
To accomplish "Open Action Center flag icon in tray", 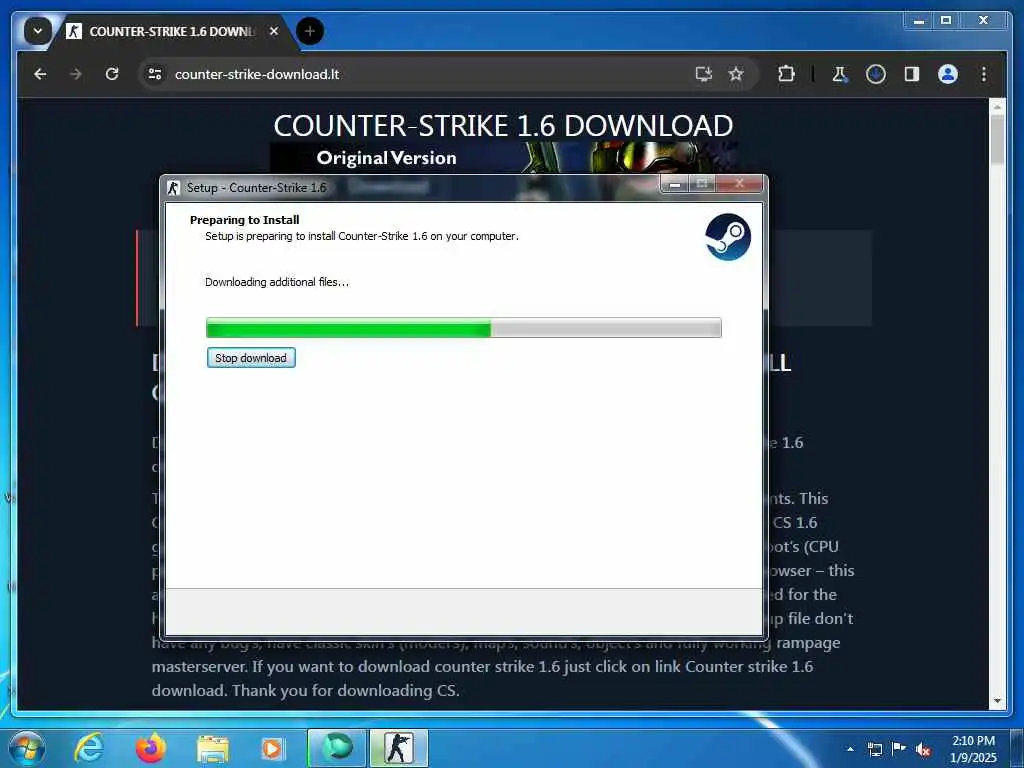I will pyautogui.click(x=899, y=748).
